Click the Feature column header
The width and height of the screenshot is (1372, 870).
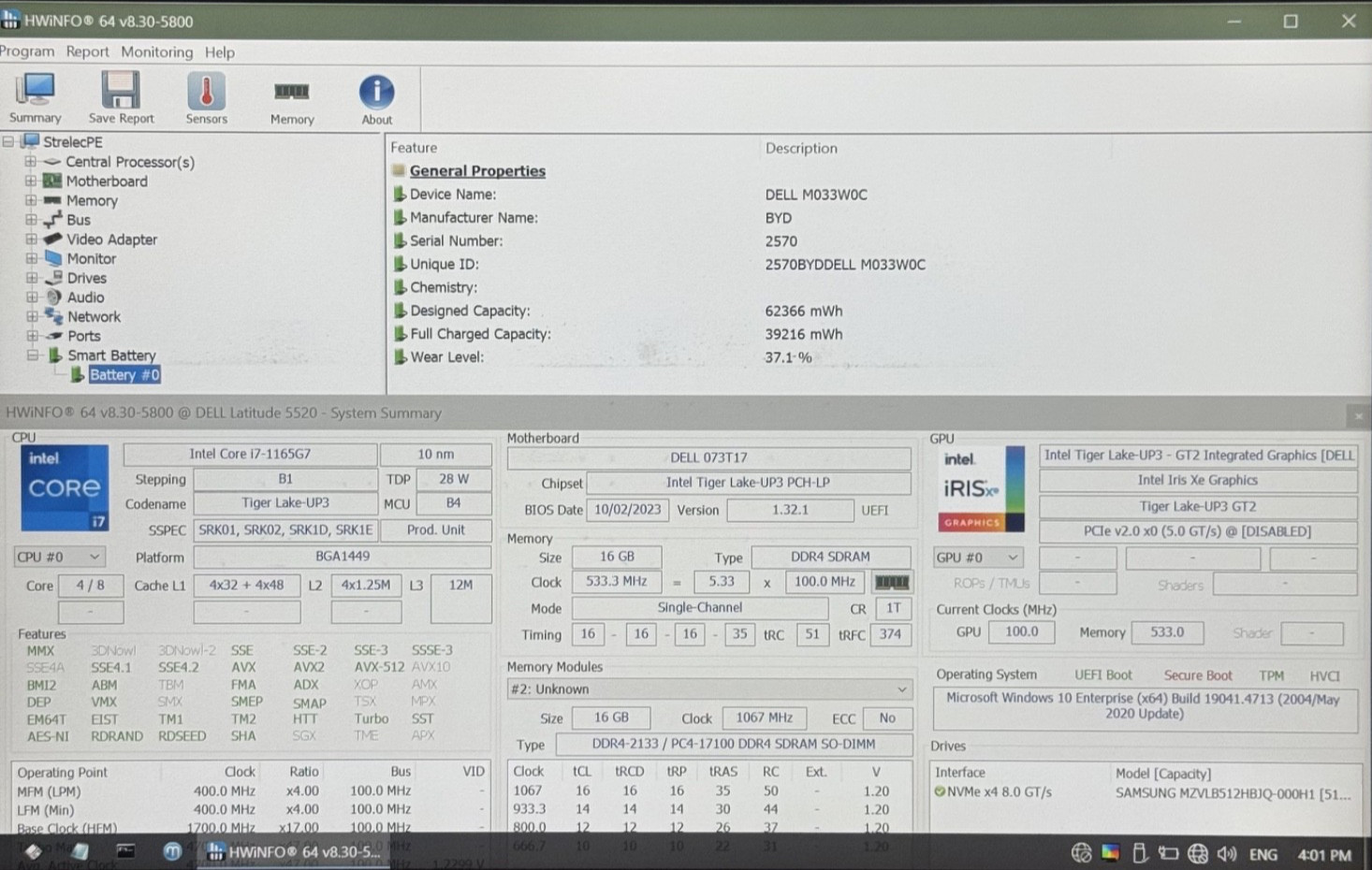tap(414, 148)
